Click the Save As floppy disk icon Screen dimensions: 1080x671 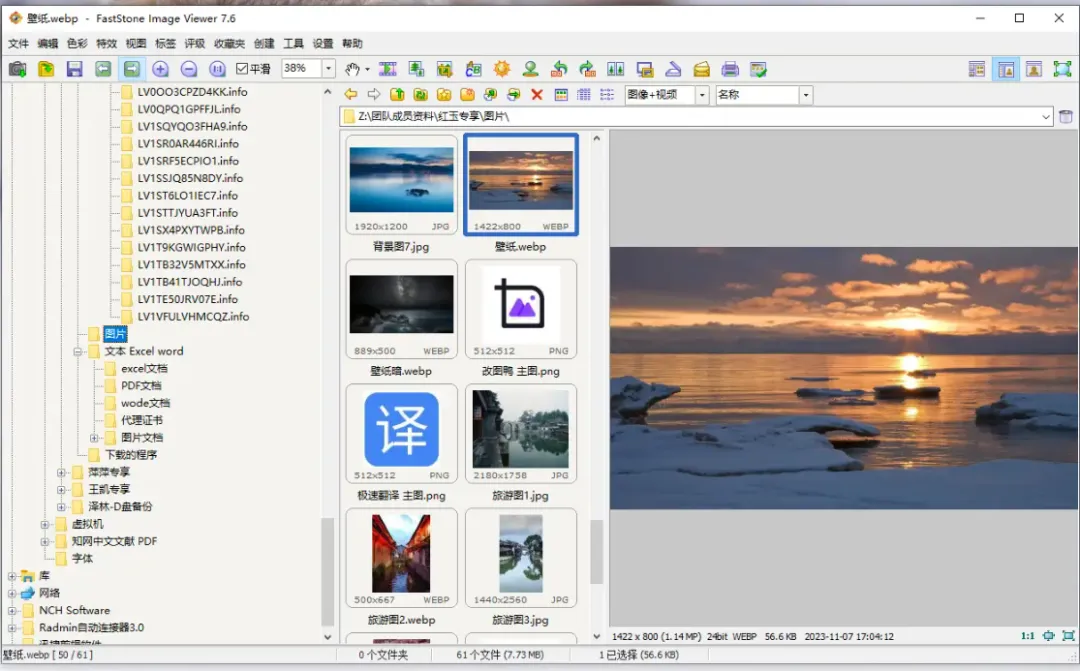(x=74, y=69)
